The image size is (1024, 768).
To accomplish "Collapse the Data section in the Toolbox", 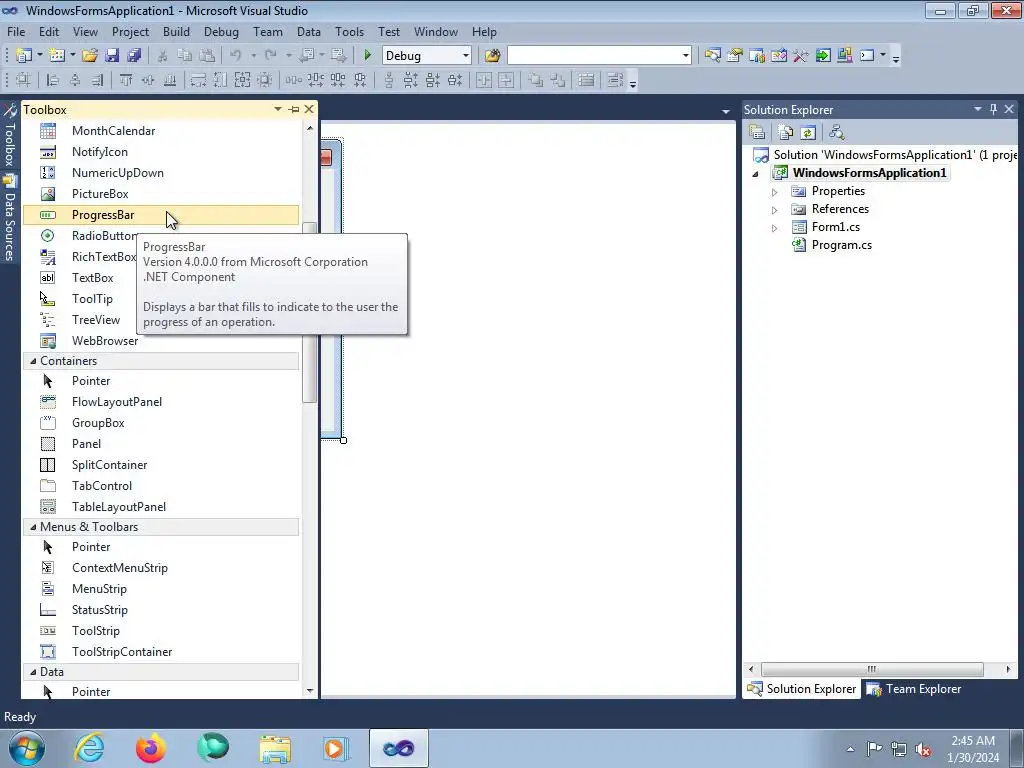I will pyautogui.click(x=33, y=671).
